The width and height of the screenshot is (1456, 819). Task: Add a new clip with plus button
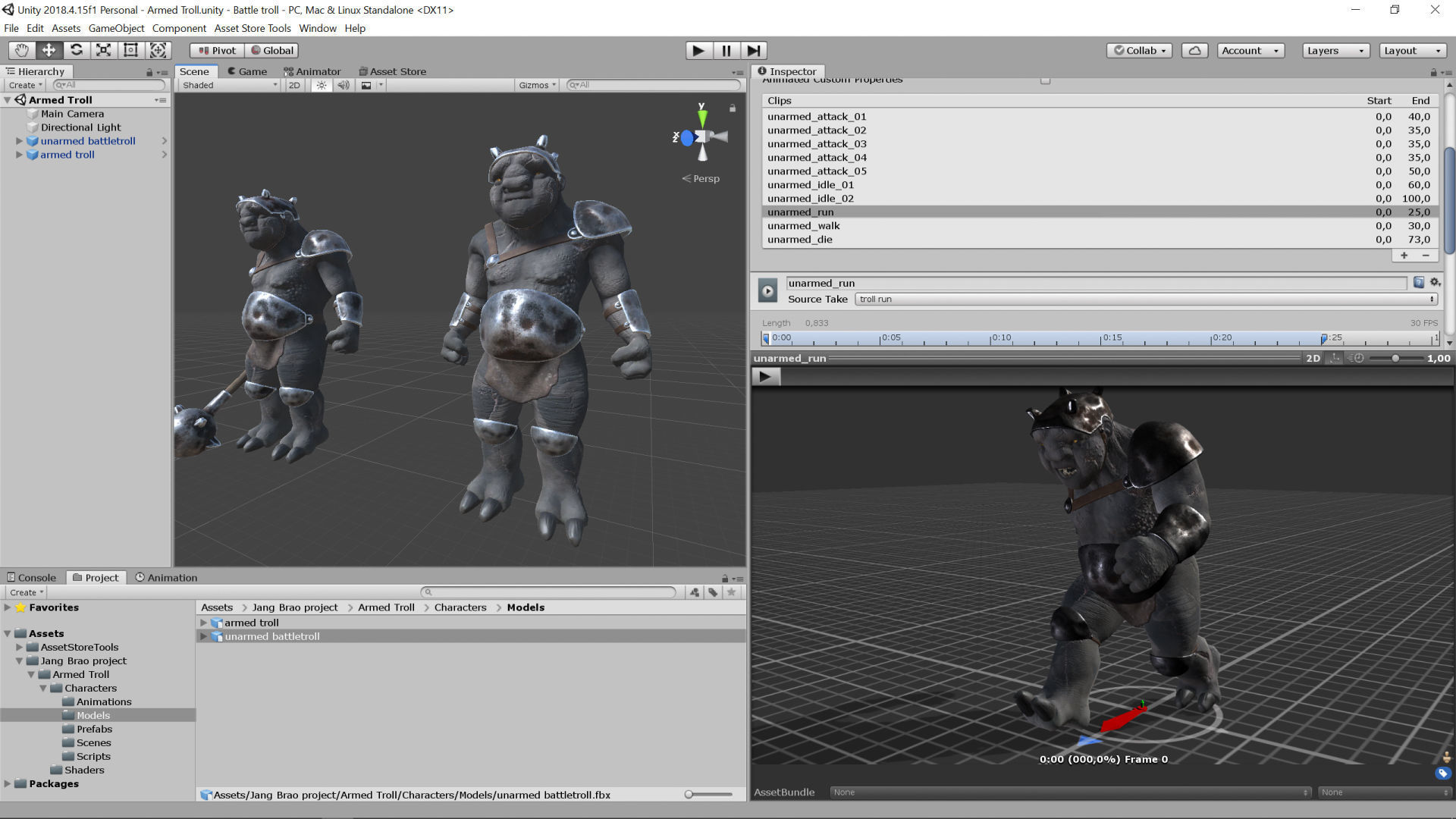tap(1404, 256)
